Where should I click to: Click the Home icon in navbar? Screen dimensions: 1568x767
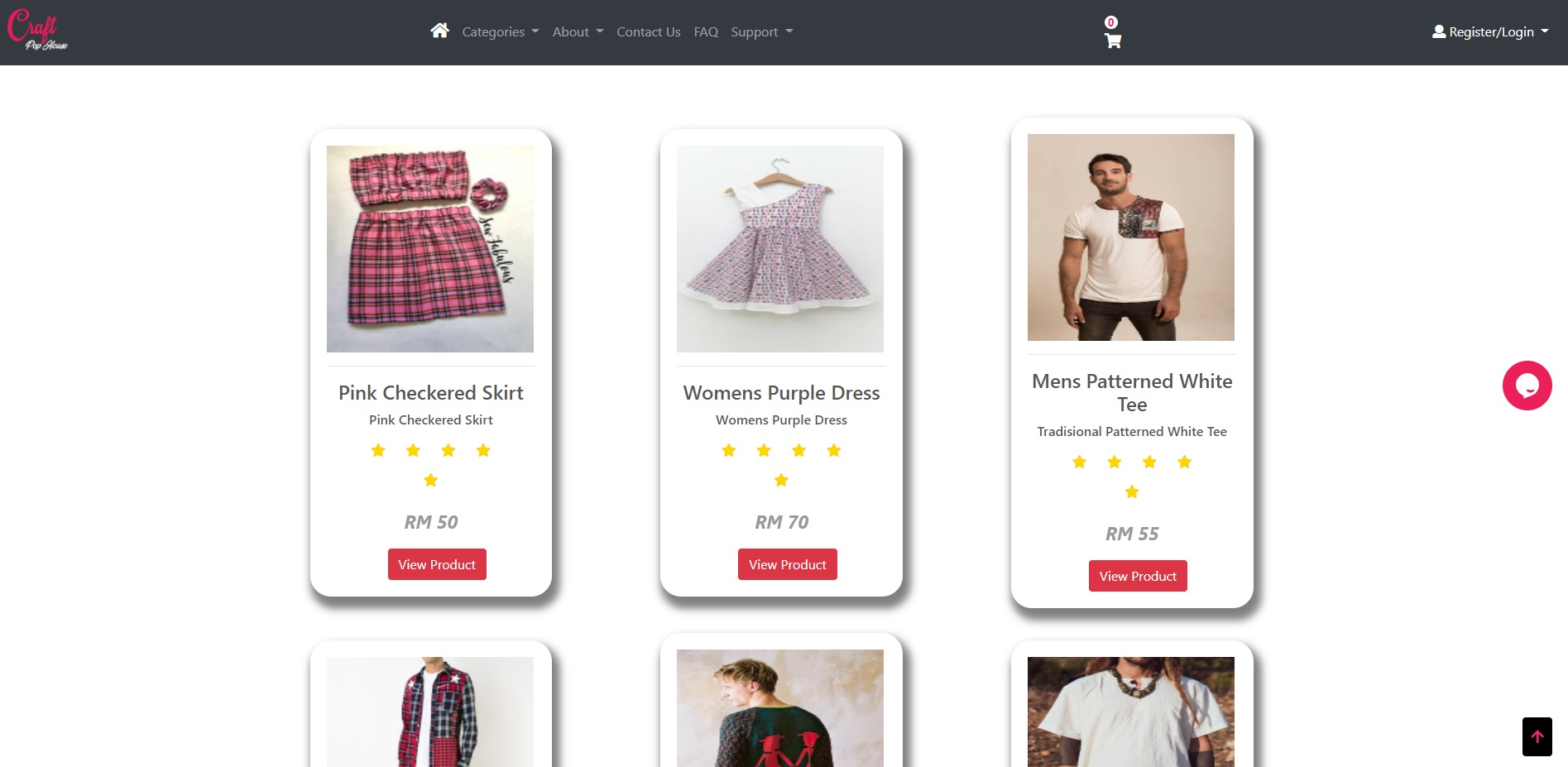(439, 31)
